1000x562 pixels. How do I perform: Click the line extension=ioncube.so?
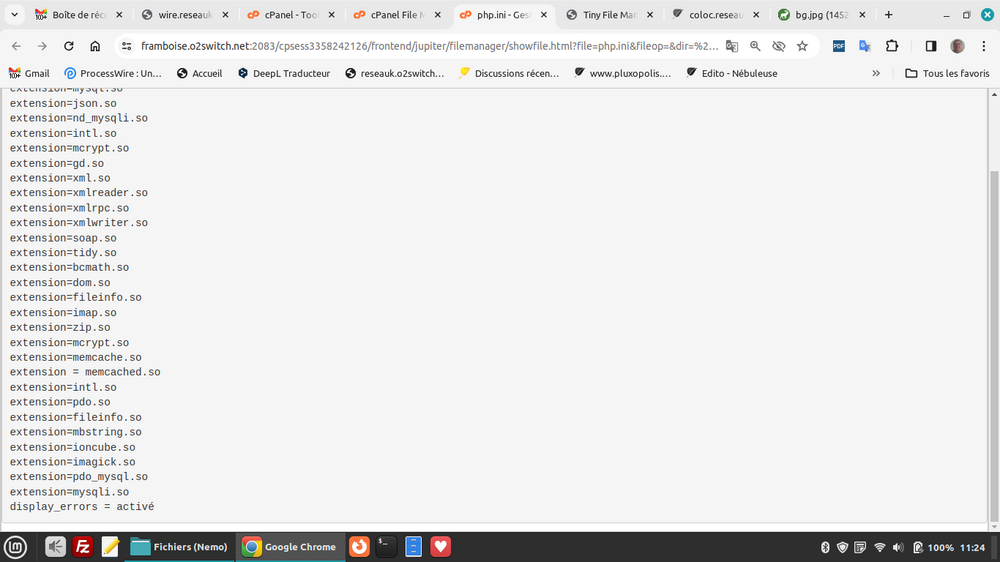pyautogui.click(x=73, y=447)
